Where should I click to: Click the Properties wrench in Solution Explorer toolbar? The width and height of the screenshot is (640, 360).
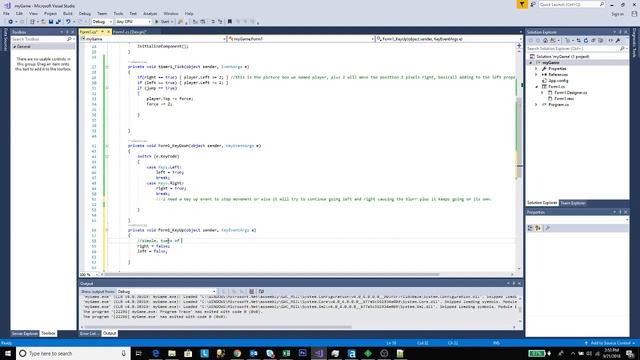618,40
